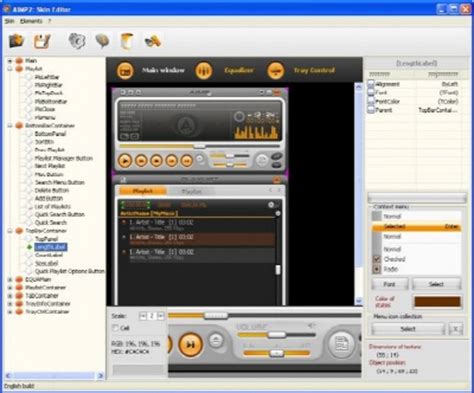Switch to the Tray Control view

click(x=314, y=70)
